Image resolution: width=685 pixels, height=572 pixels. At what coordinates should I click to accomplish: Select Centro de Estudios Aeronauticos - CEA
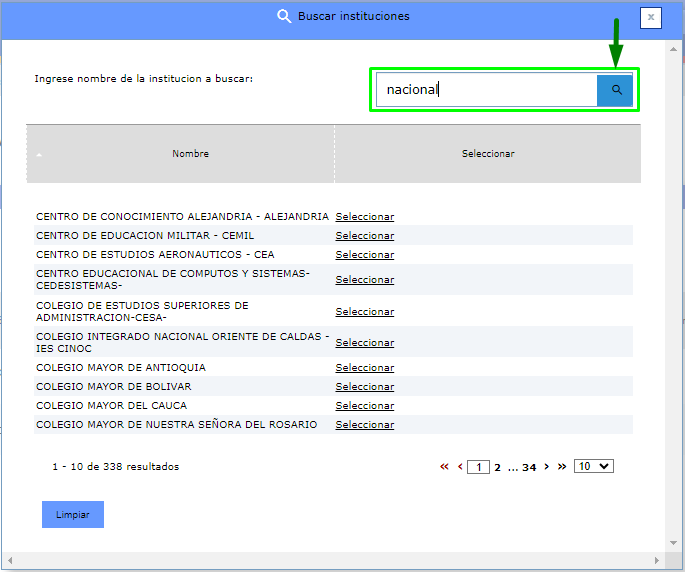(364, 255)
